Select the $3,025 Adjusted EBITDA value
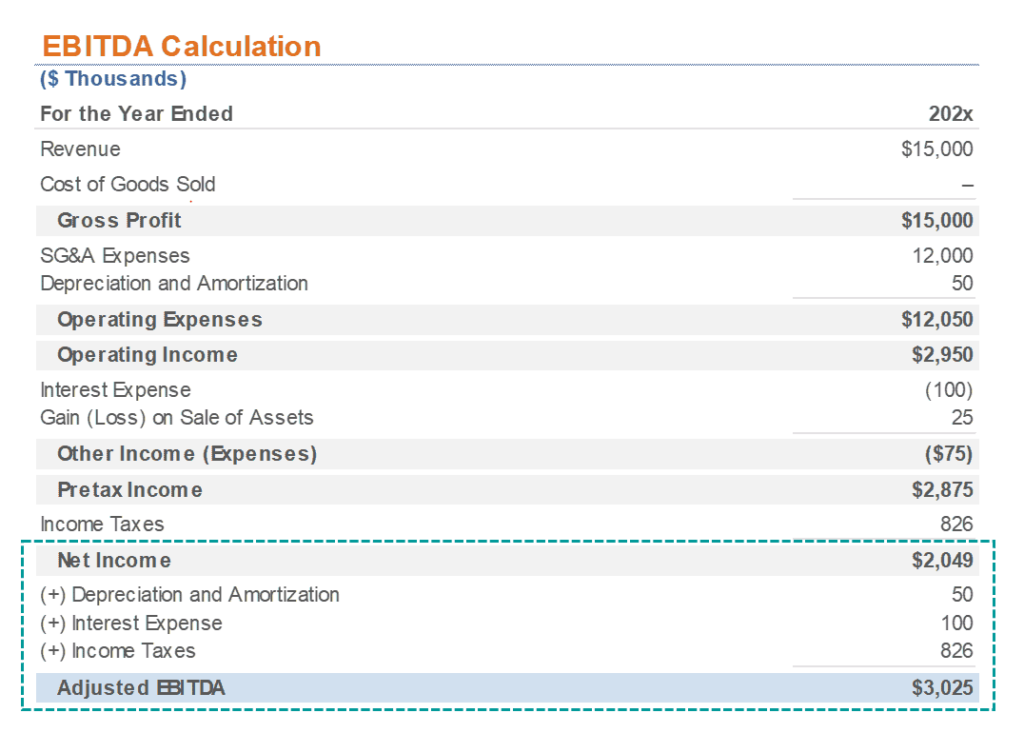 coord(941,688)
